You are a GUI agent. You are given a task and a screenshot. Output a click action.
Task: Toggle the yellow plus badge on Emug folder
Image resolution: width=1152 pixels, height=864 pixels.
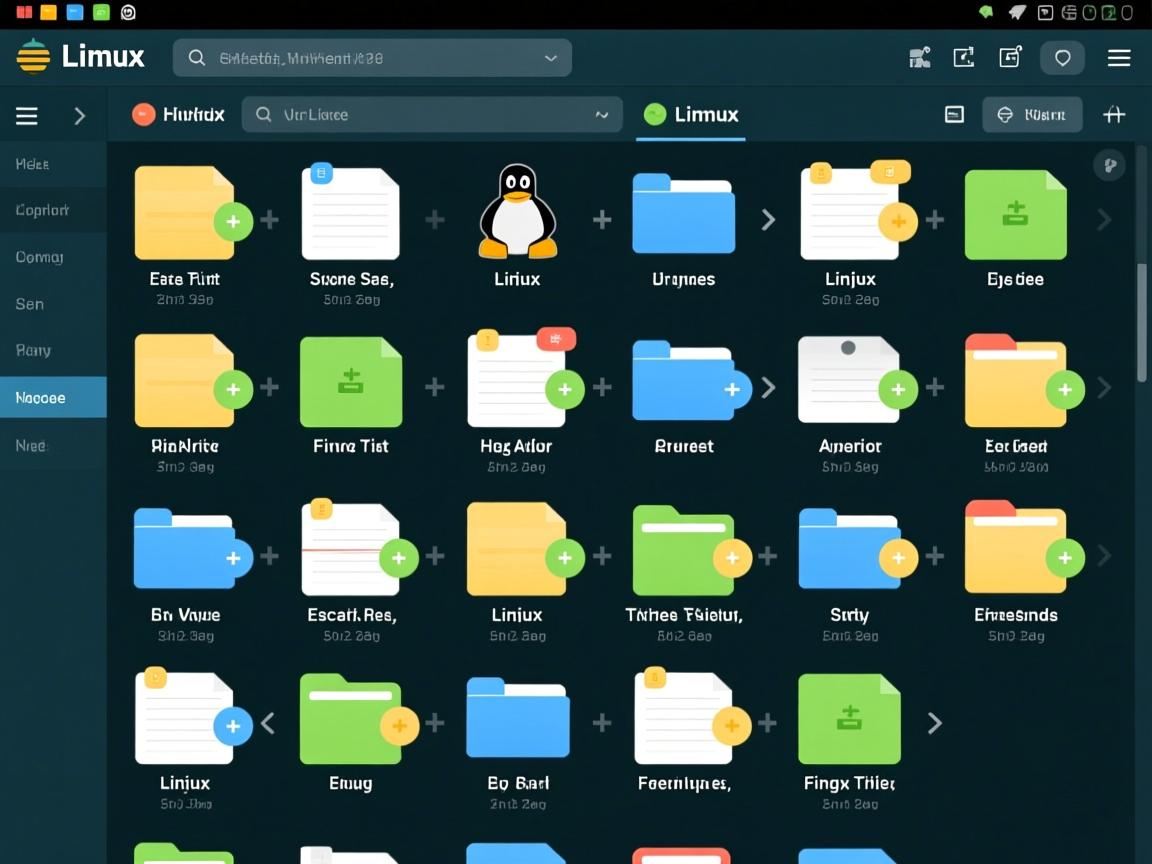(399, 726)
